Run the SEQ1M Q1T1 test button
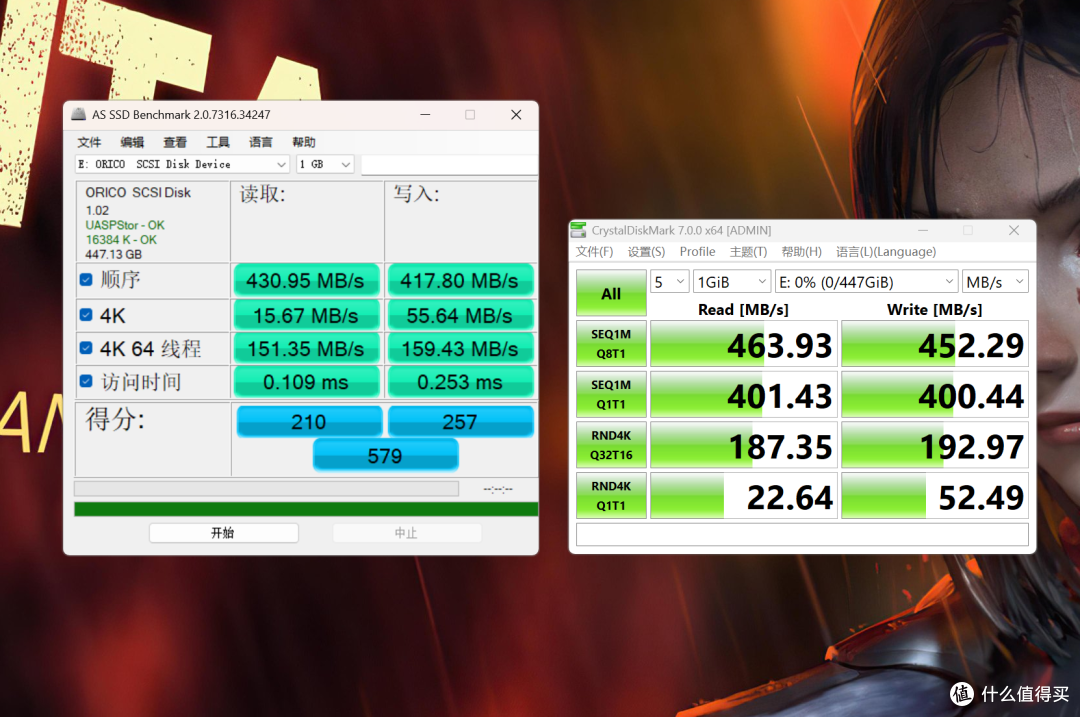Screen dimensions: 1080x717 click(611, 394)
